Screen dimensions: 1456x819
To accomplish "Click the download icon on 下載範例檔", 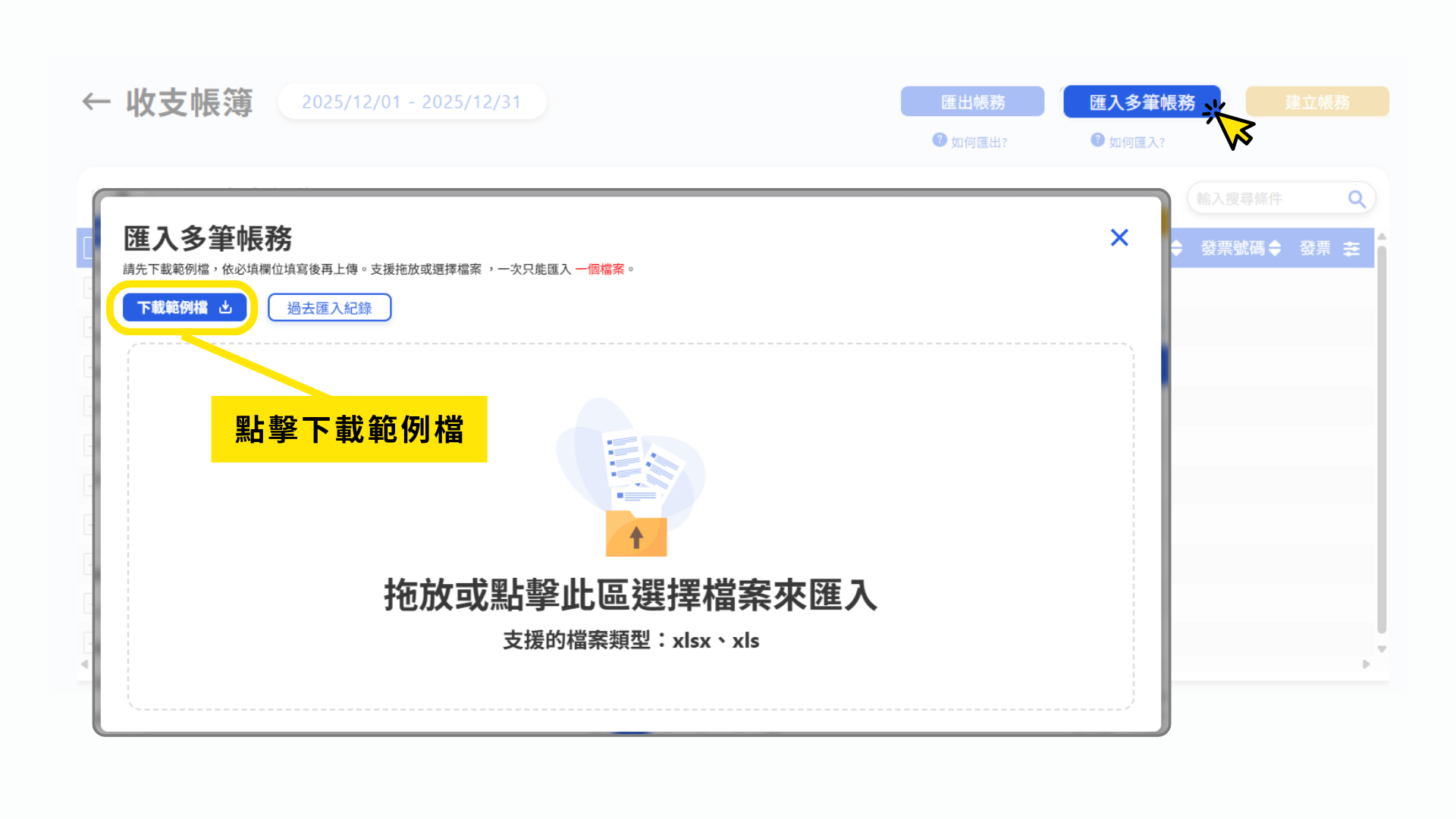I will pyautogui.click(x=225, y=307).
